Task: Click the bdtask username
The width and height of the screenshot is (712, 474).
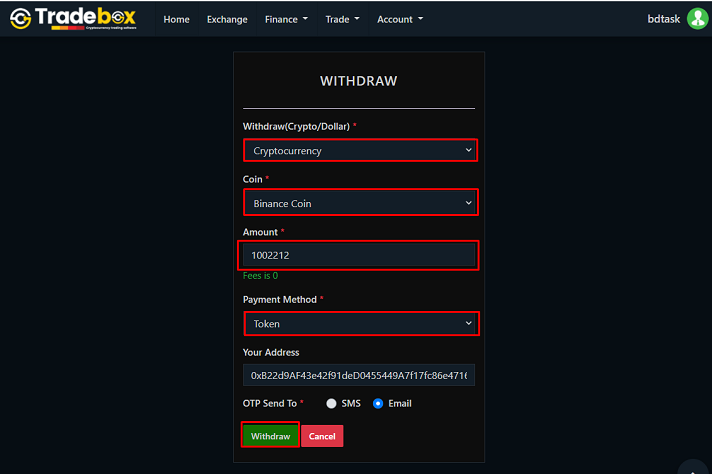Action: 663,19
